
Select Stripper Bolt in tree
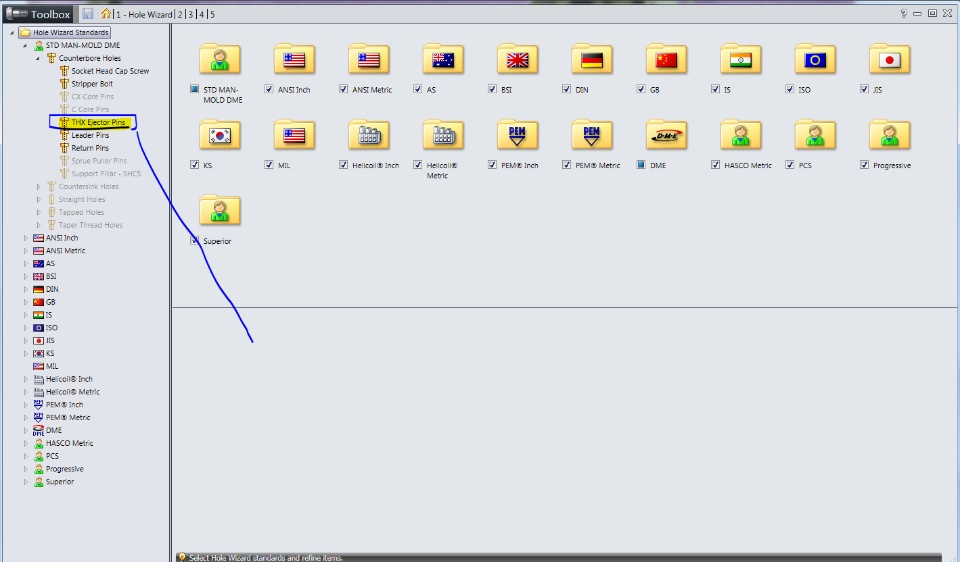92,84
